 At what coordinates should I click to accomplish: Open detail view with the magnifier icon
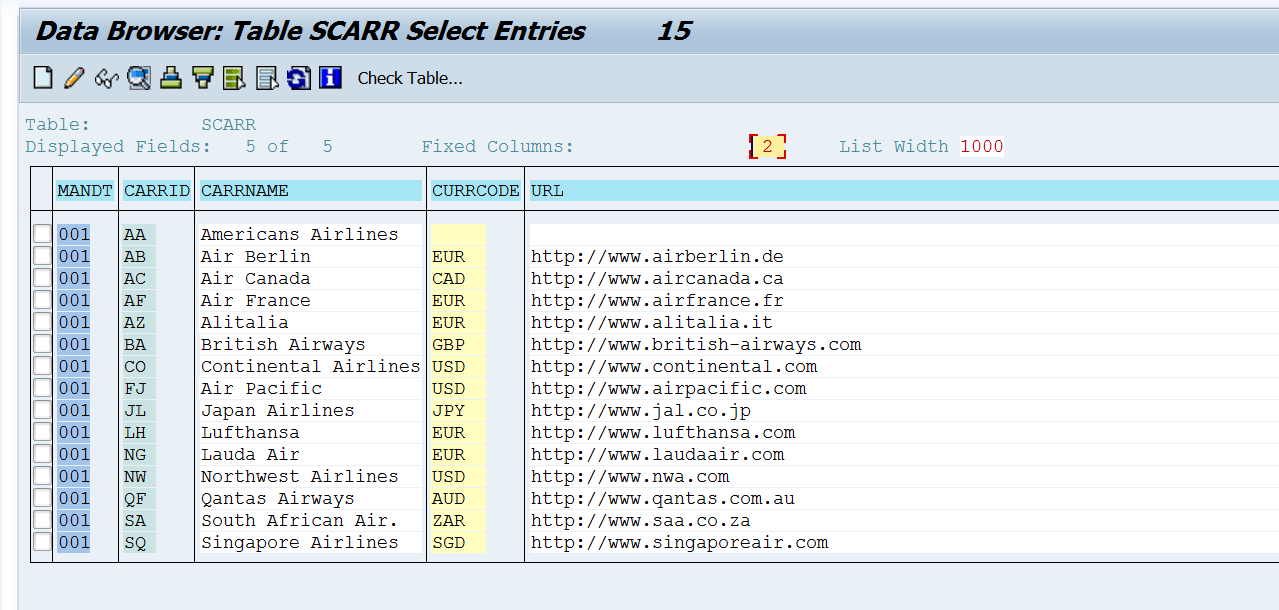[x=138, y=78]
